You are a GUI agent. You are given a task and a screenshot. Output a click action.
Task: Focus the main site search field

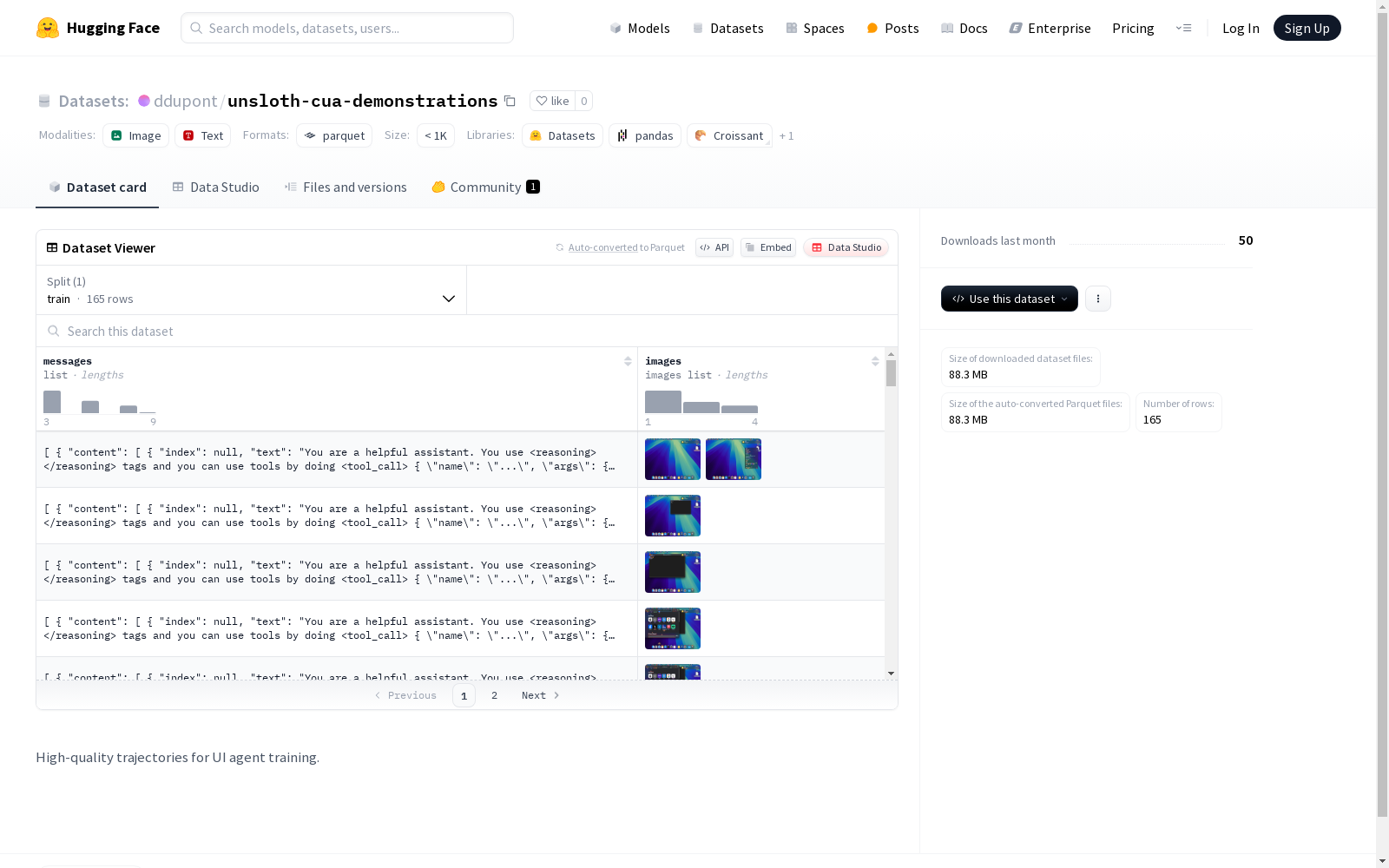(347, 28)
